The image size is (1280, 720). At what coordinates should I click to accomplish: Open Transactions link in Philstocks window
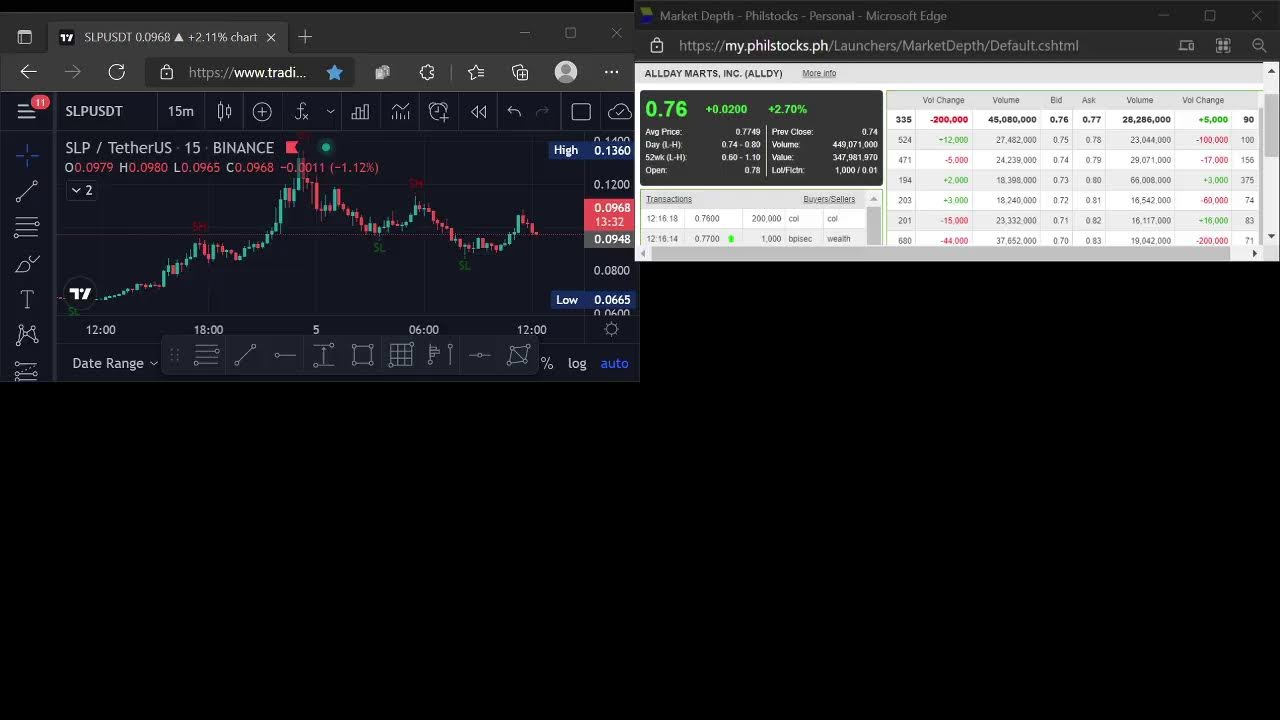(669, 199)
